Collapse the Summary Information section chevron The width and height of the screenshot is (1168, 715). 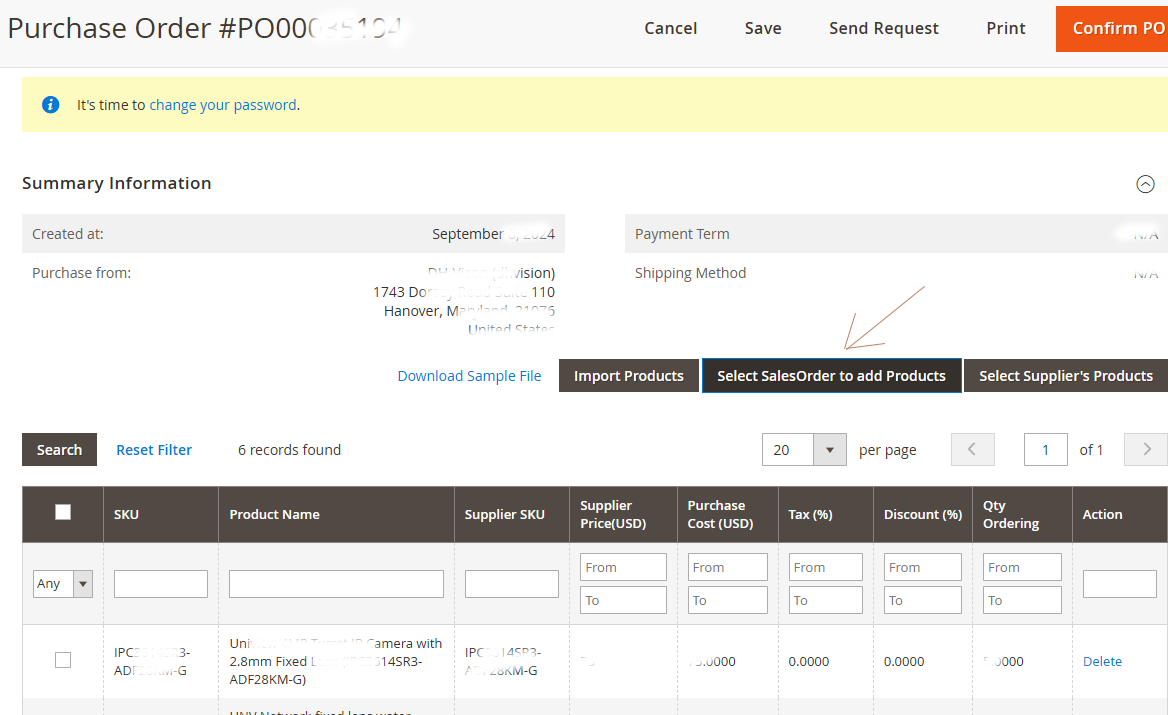[x=1145, y=184]
